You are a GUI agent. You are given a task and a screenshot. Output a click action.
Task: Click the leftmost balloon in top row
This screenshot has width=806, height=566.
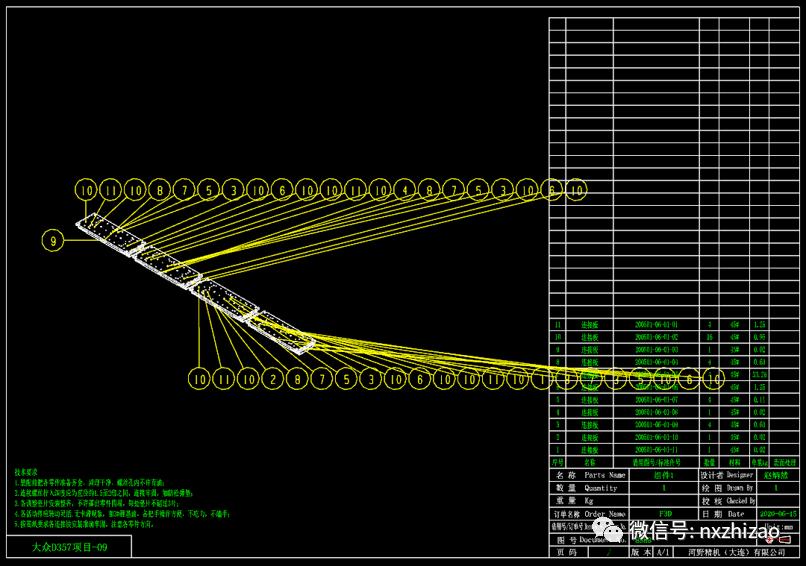[x=86, y=189]
